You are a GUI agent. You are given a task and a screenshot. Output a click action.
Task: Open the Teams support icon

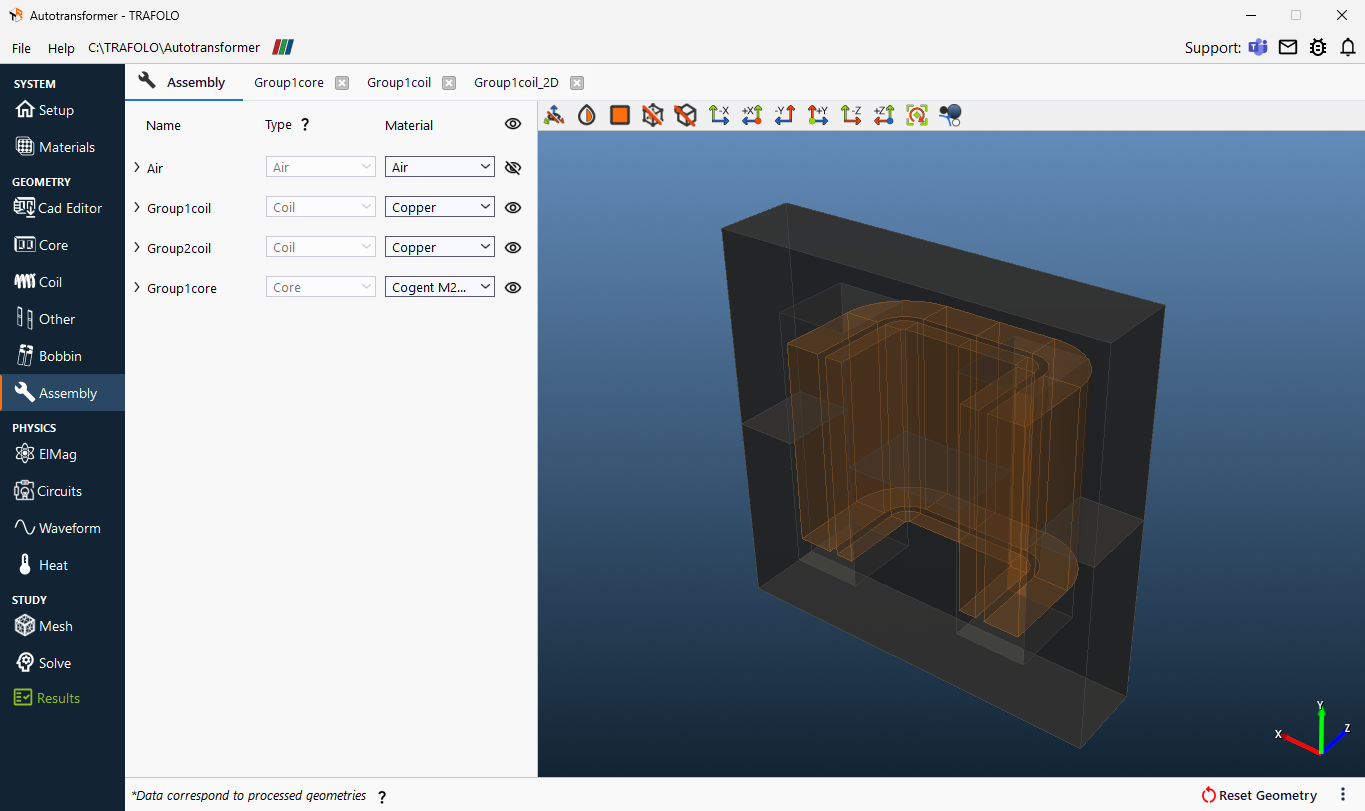coord(1258,47)
